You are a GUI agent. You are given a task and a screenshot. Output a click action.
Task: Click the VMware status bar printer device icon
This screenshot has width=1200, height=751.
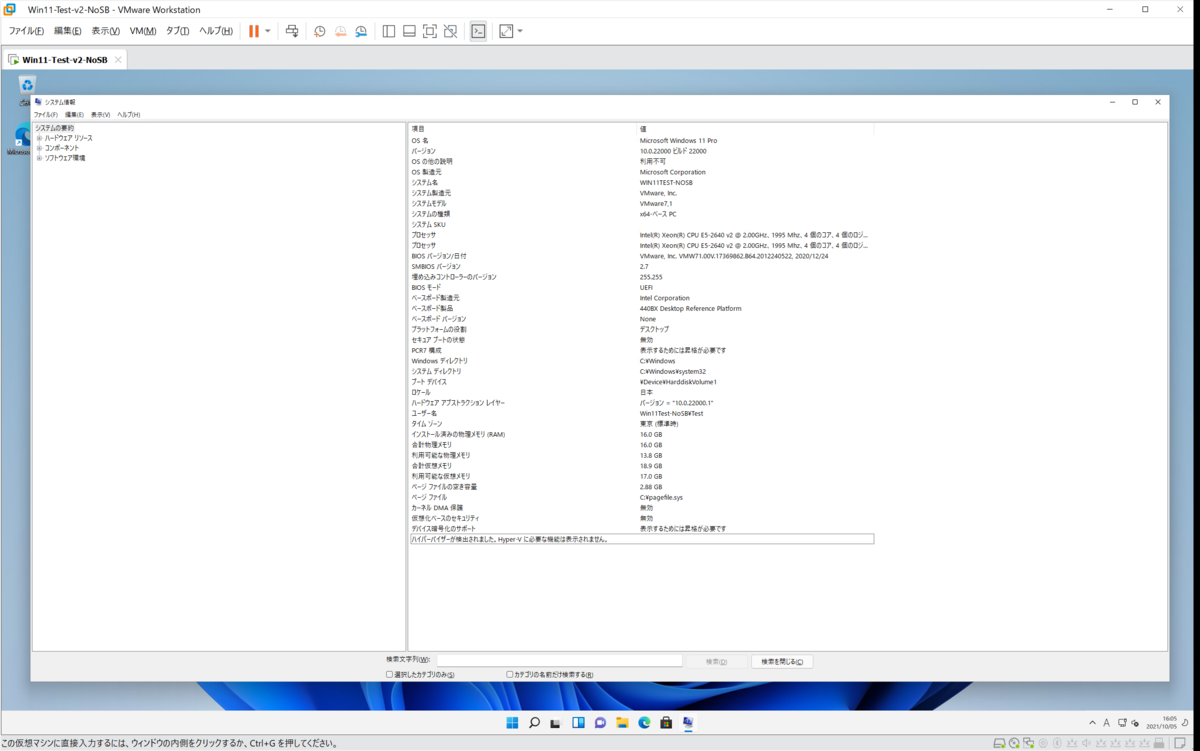tap(1159, 743)
